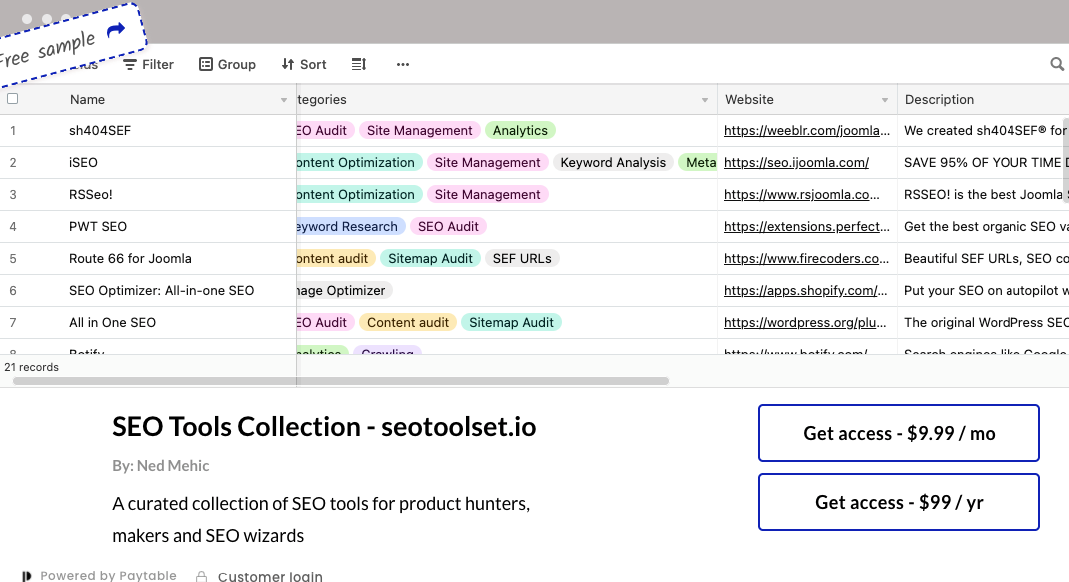Click the By: Ned Mehic author text

[x=161, y=465]
